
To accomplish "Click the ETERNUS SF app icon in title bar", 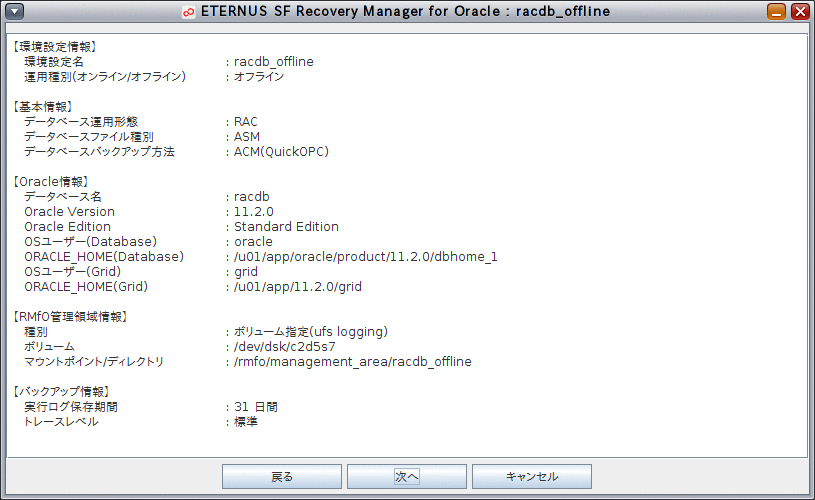I will (x=189, y=12).
